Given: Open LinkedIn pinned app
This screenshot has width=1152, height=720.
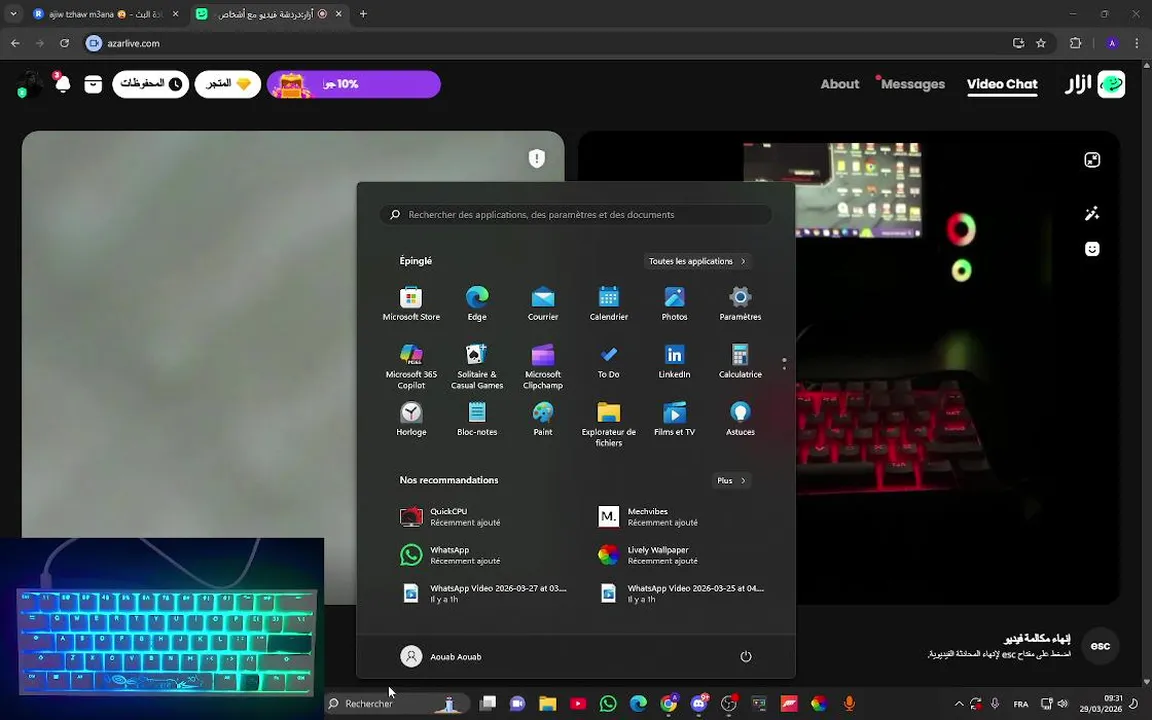Looking at the screenshot, I should tap(674, 361).
